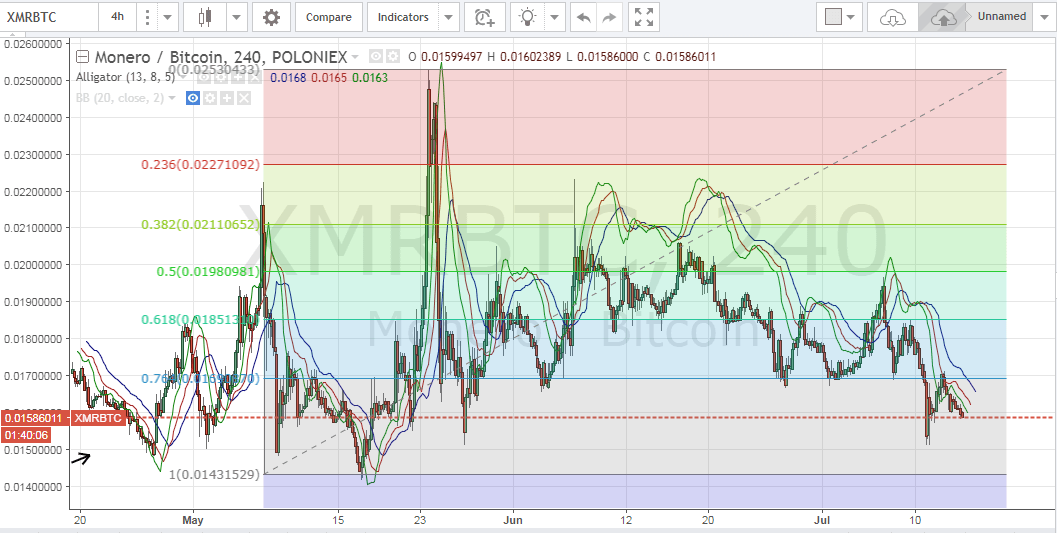Toggle eye icon next to Monero / Bitcoin title
Image resolution: width=1057 pixels, height=533 pixels.
tap(375, 57)
